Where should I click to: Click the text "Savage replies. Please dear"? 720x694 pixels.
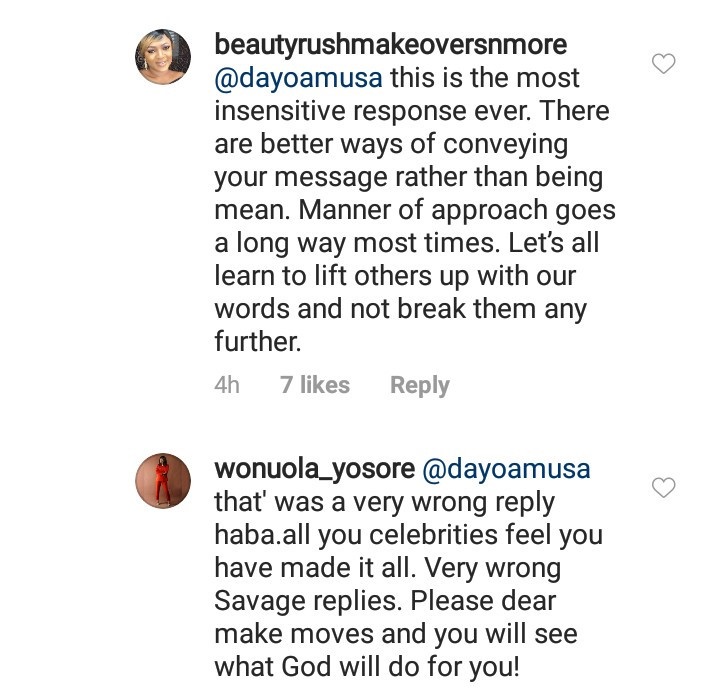(x=386, y=603)
